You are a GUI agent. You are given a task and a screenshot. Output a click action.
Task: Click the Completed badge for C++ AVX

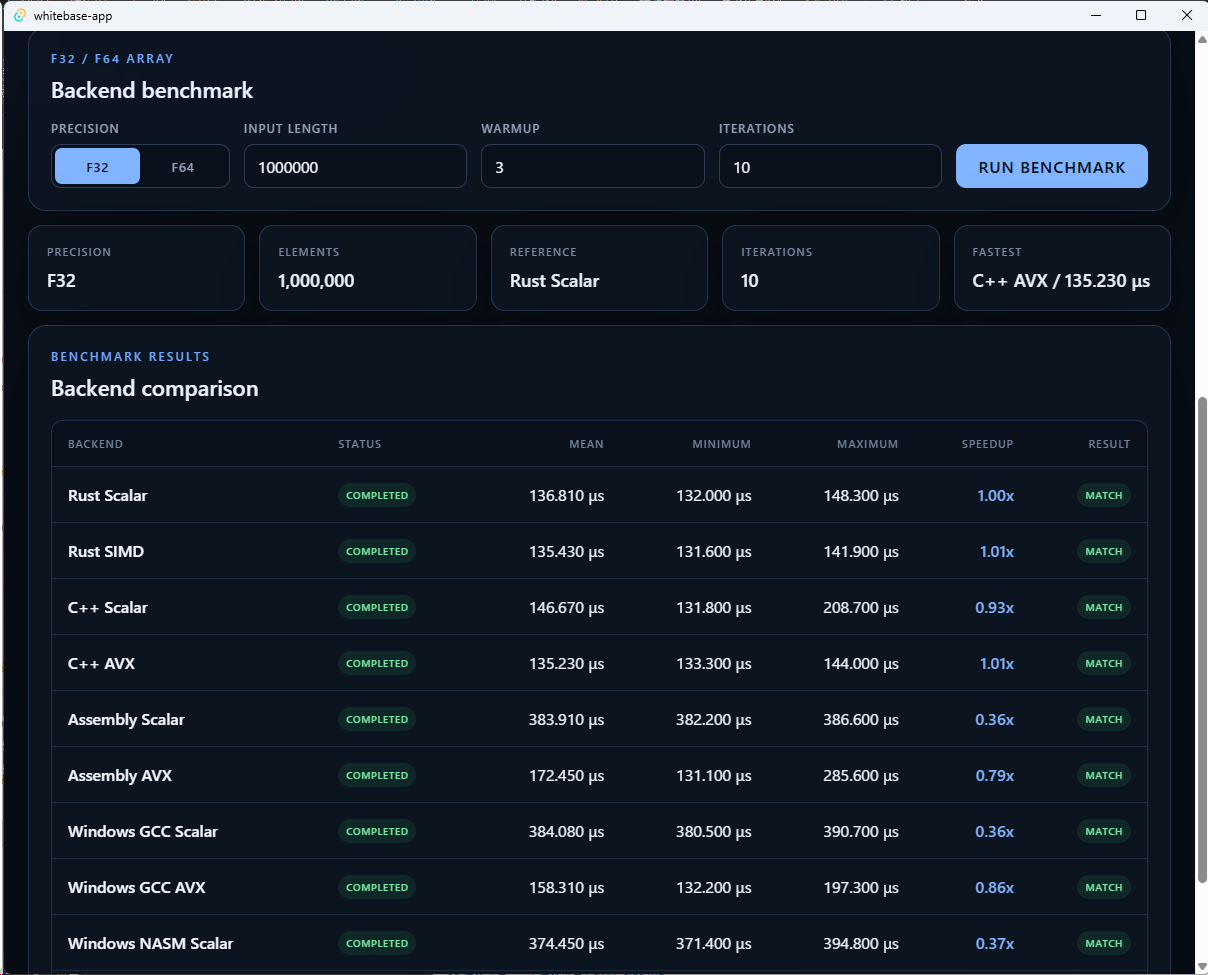(x=377, y=663)
